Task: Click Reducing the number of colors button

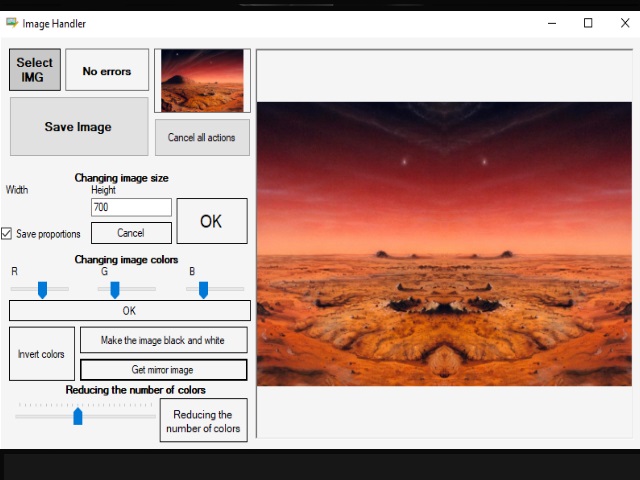Action: coord(204,420)
